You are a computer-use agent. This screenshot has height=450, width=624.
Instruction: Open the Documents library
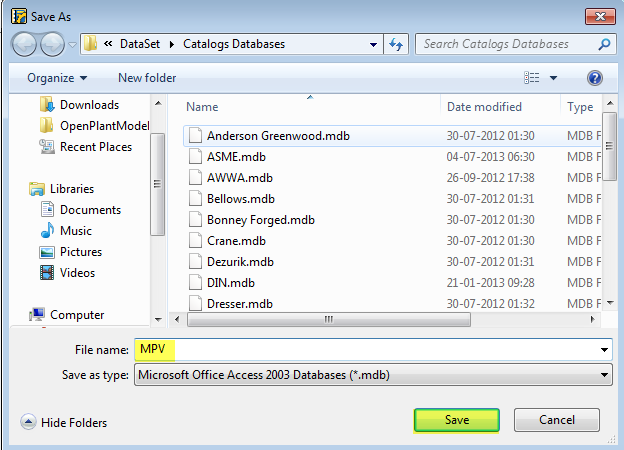coord(80,210)
